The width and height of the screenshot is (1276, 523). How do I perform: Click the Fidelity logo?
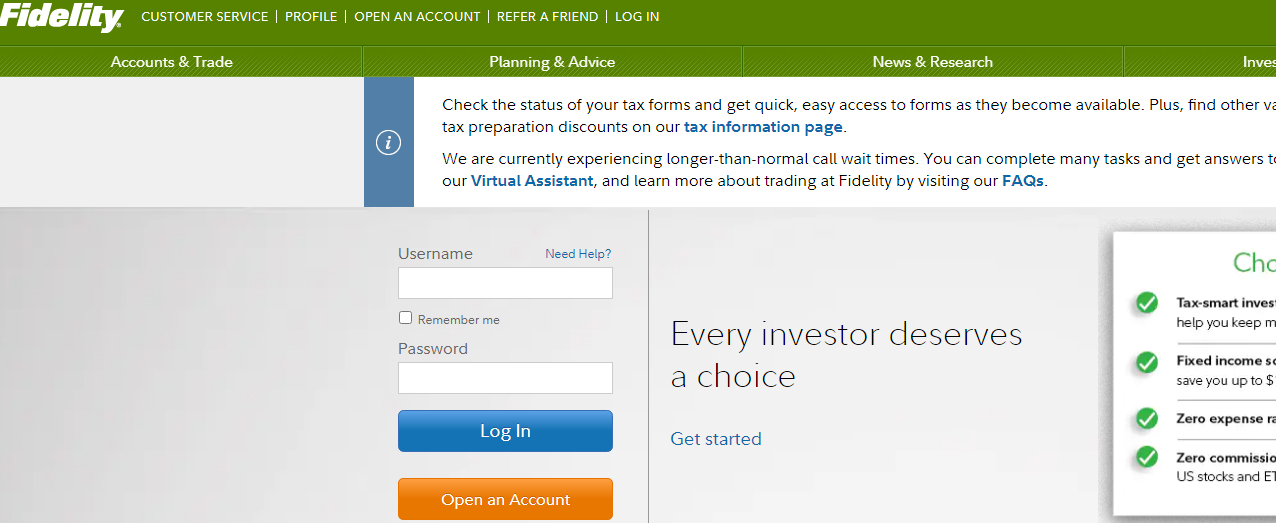(x=62, y=17)
